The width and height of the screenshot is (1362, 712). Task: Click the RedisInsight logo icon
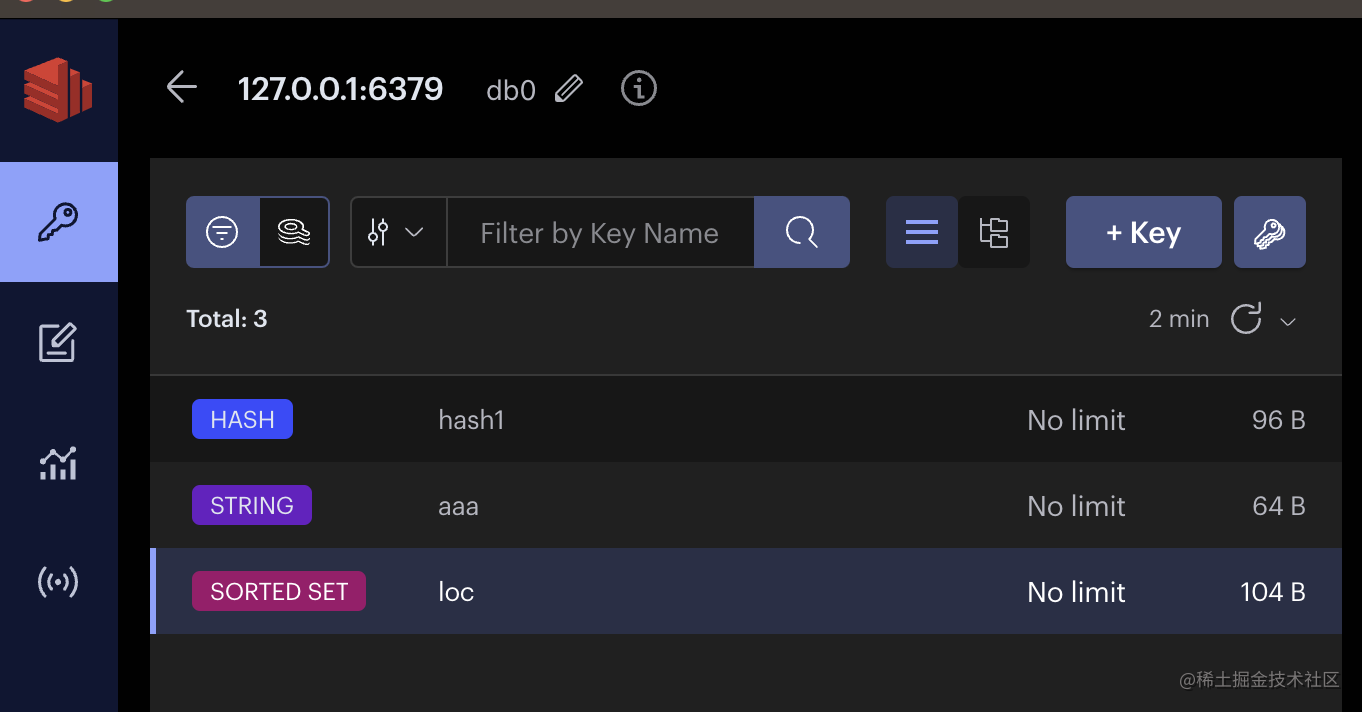tap(58, 89)
